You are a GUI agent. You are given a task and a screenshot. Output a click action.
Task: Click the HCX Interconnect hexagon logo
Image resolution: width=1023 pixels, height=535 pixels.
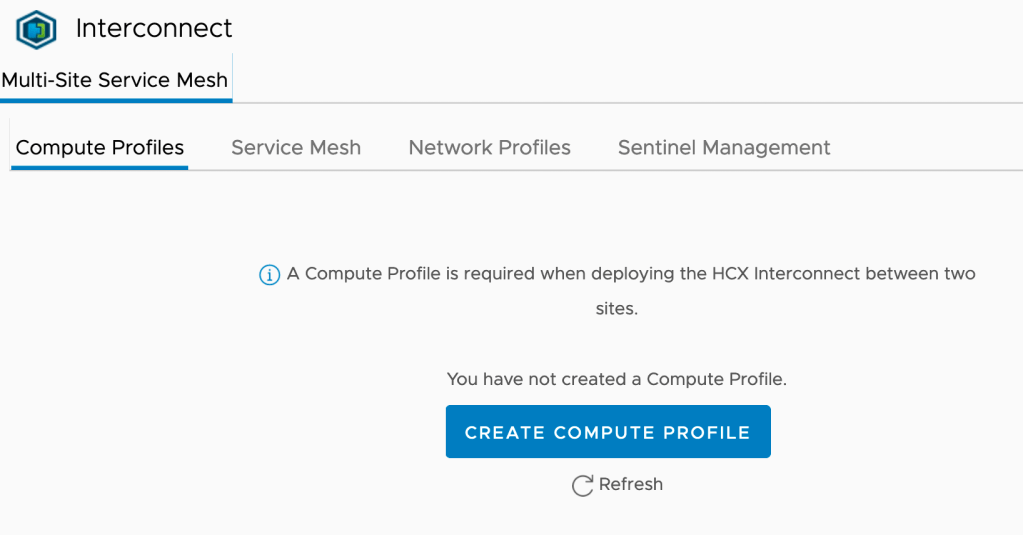[x=36, y=29]
